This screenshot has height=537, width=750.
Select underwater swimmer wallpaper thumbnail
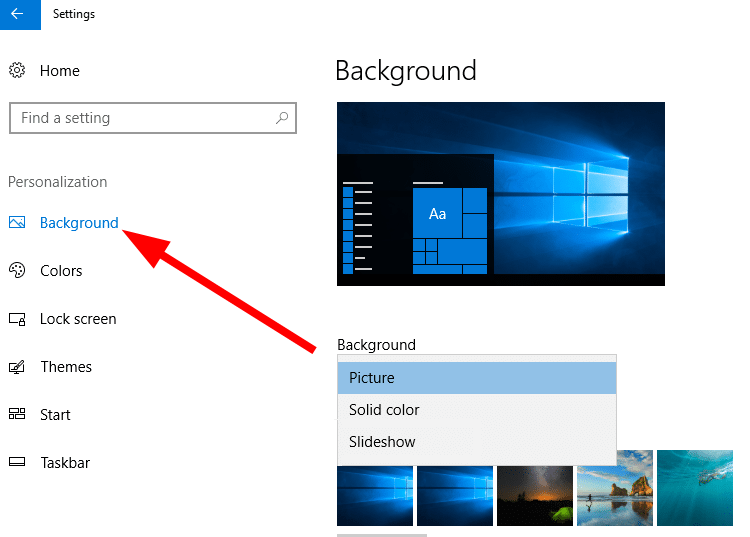click(x=695, y=488)
